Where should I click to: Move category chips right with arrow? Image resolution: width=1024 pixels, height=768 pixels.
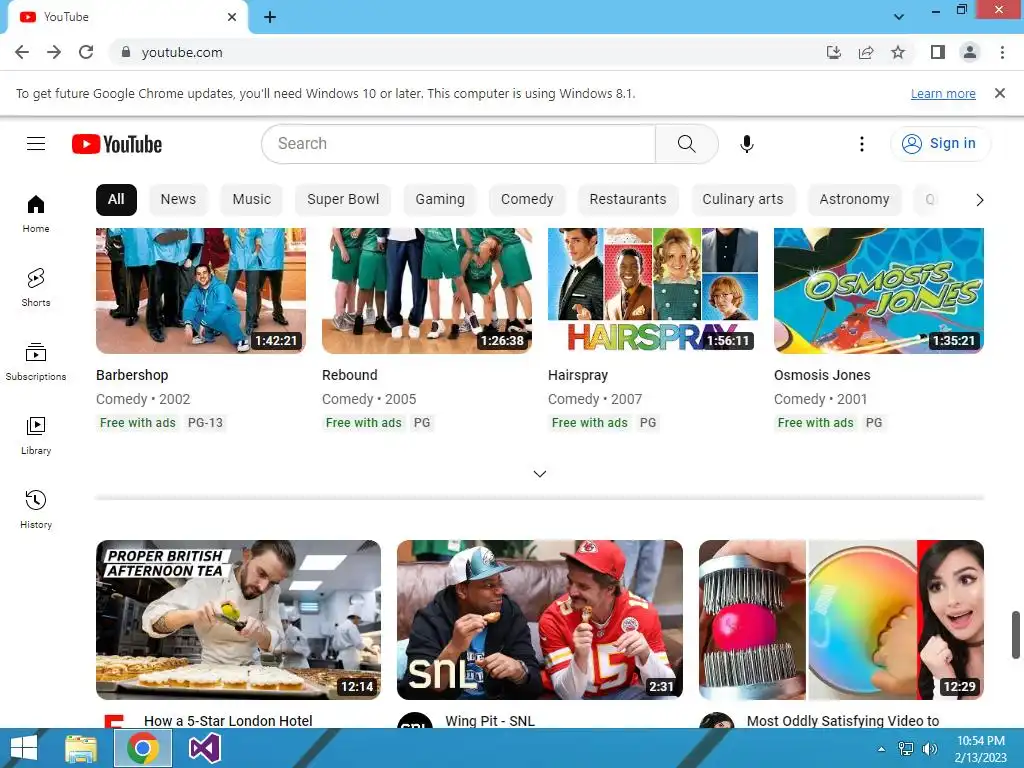tap(980, 200)
